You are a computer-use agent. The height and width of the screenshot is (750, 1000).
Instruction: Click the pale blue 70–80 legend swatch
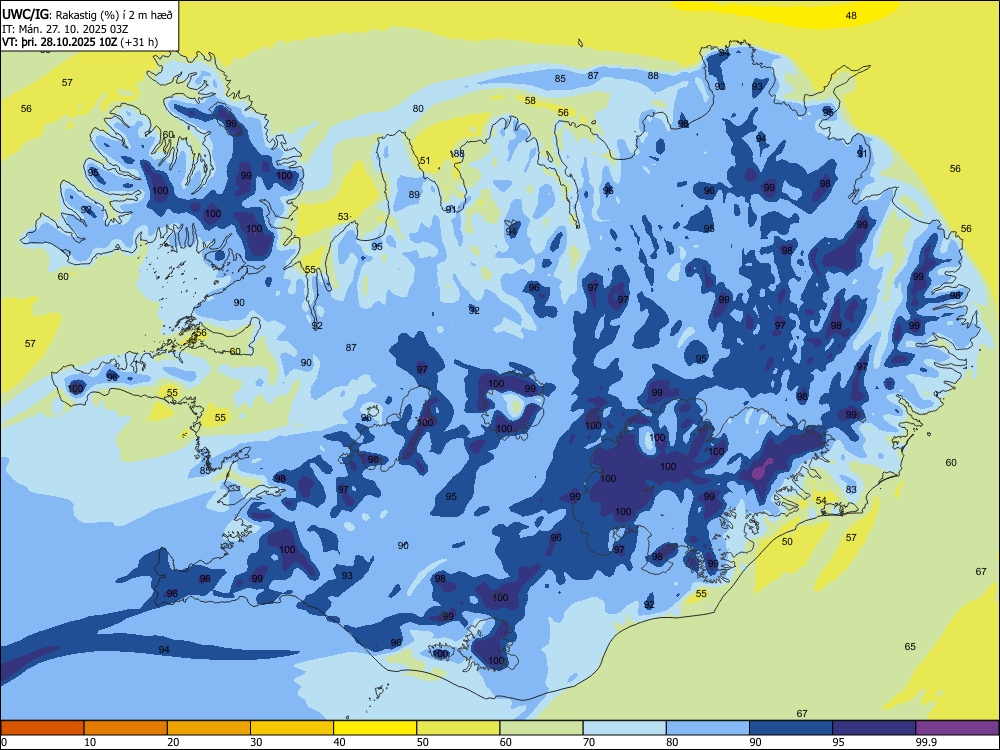coord(624,728)
